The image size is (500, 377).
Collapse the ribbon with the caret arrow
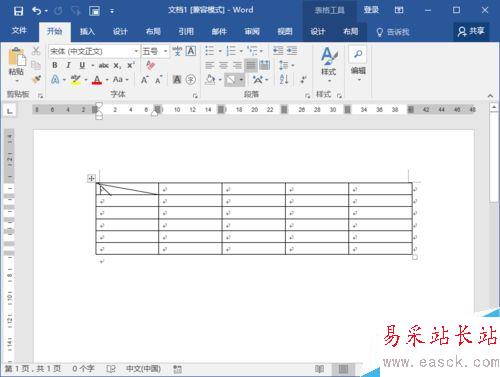(x=490, y=96)
